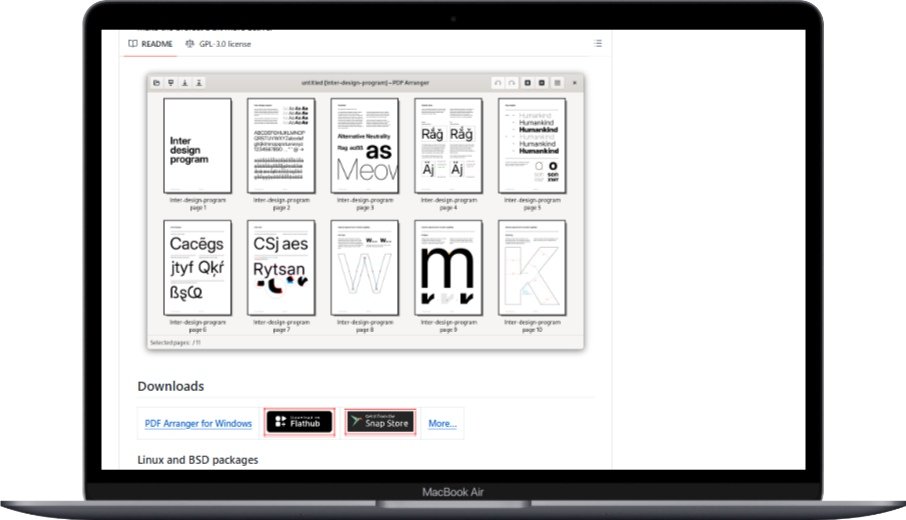
Task: Click the Open file icon in PDF Arranger
Action: coord(157,83)
